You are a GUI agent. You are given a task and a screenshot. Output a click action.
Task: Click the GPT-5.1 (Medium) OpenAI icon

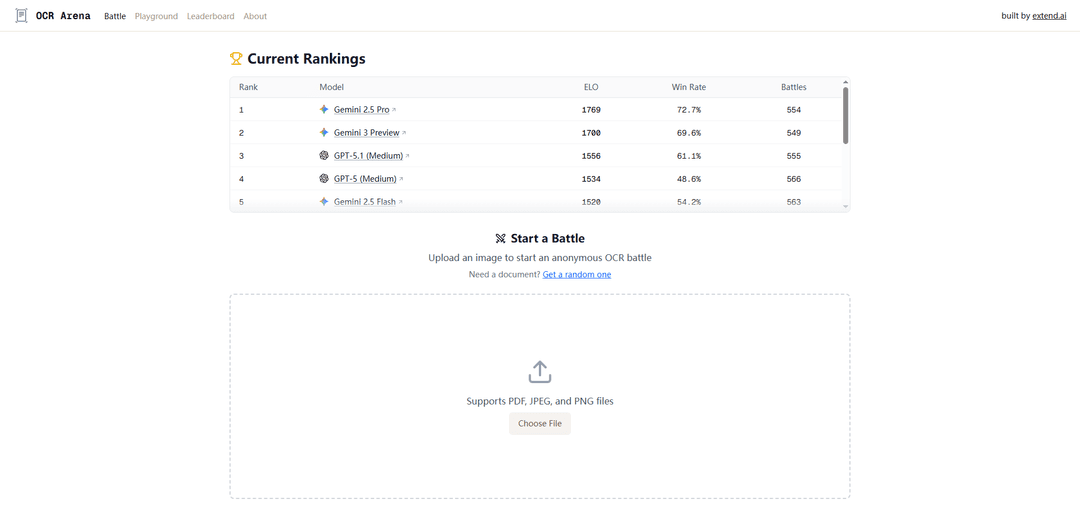click(x=324, y=156)
